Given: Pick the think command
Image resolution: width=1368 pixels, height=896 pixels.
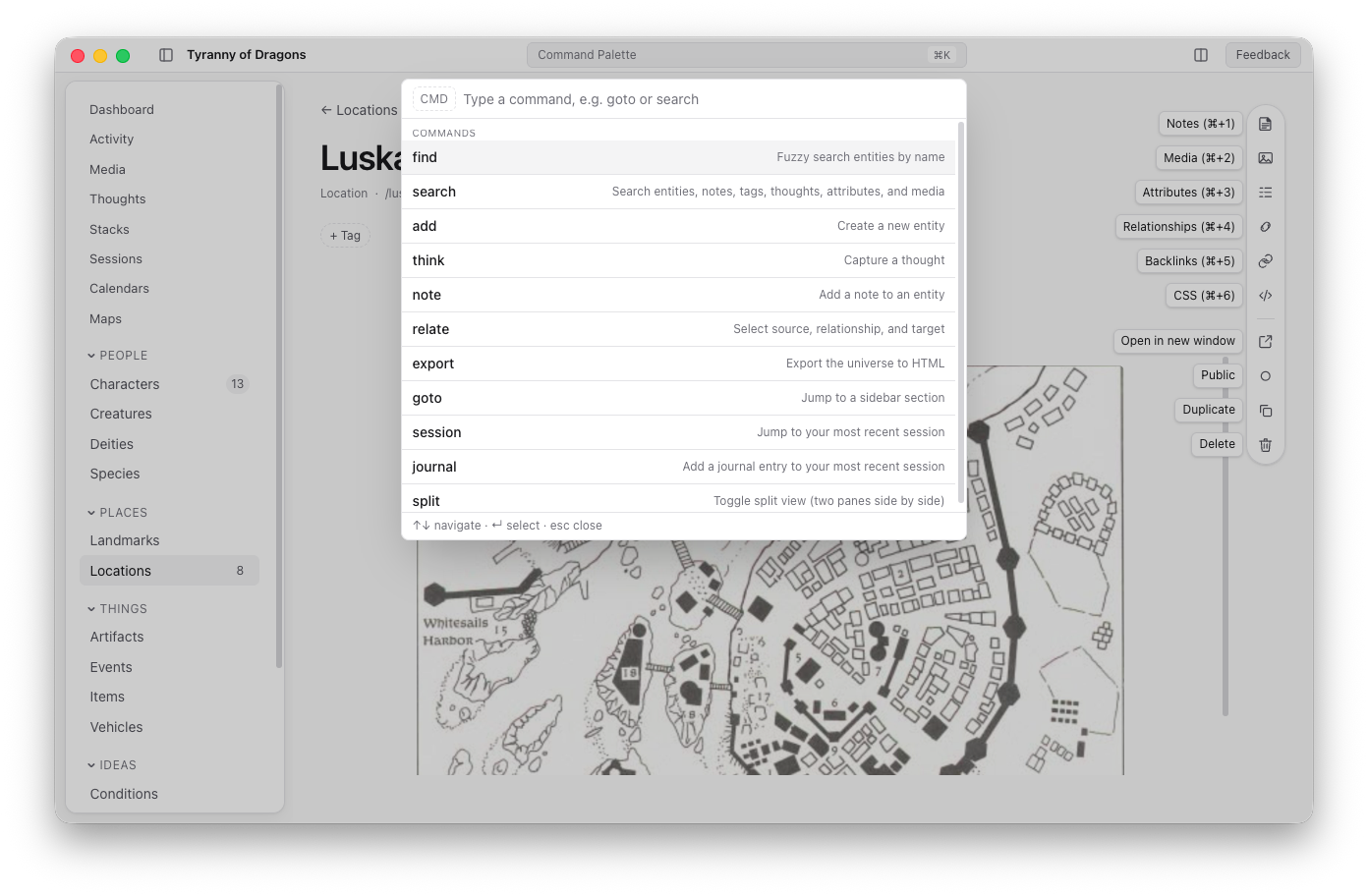Looking at the screenshot, I should 678,260.
